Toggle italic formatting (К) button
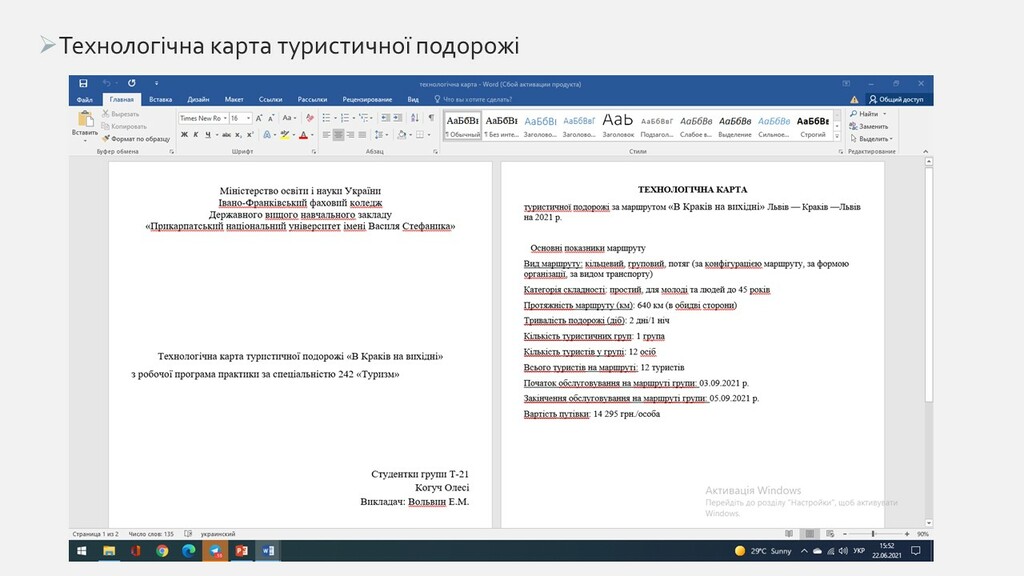The image size is (1024, 576). click(196, 134)
